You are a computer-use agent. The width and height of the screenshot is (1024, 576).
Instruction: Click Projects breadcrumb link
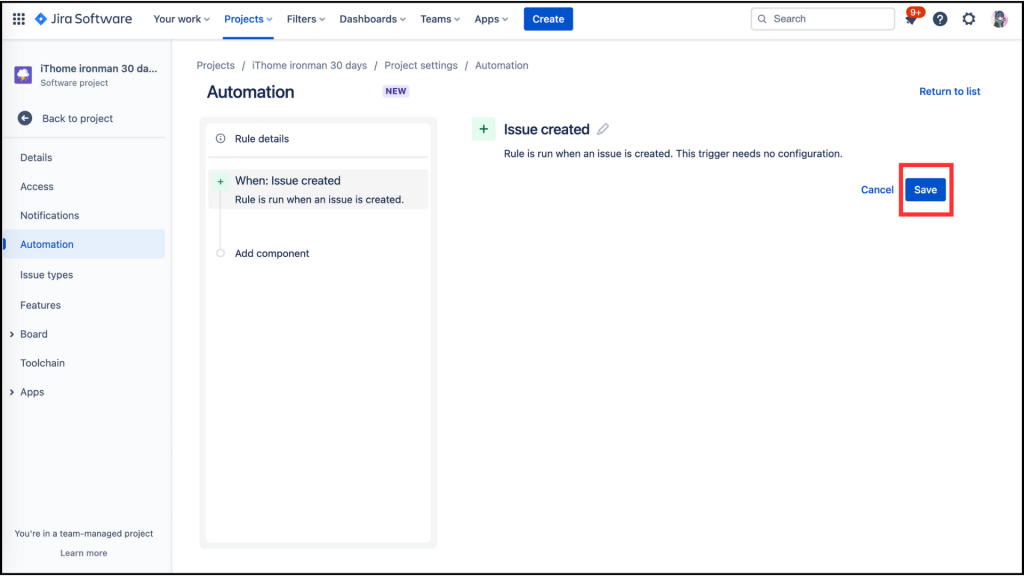click(216, 65)
